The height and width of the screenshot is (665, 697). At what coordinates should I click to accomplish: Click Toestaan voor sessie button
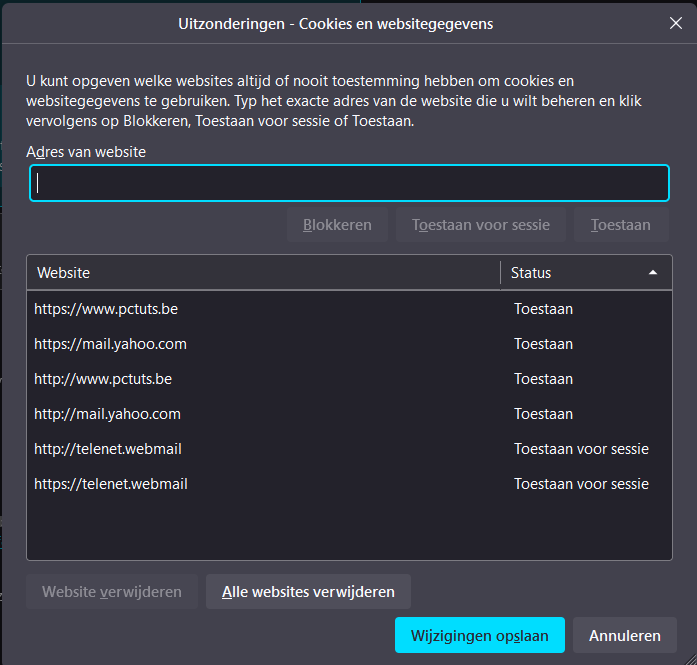coord(480,225)
